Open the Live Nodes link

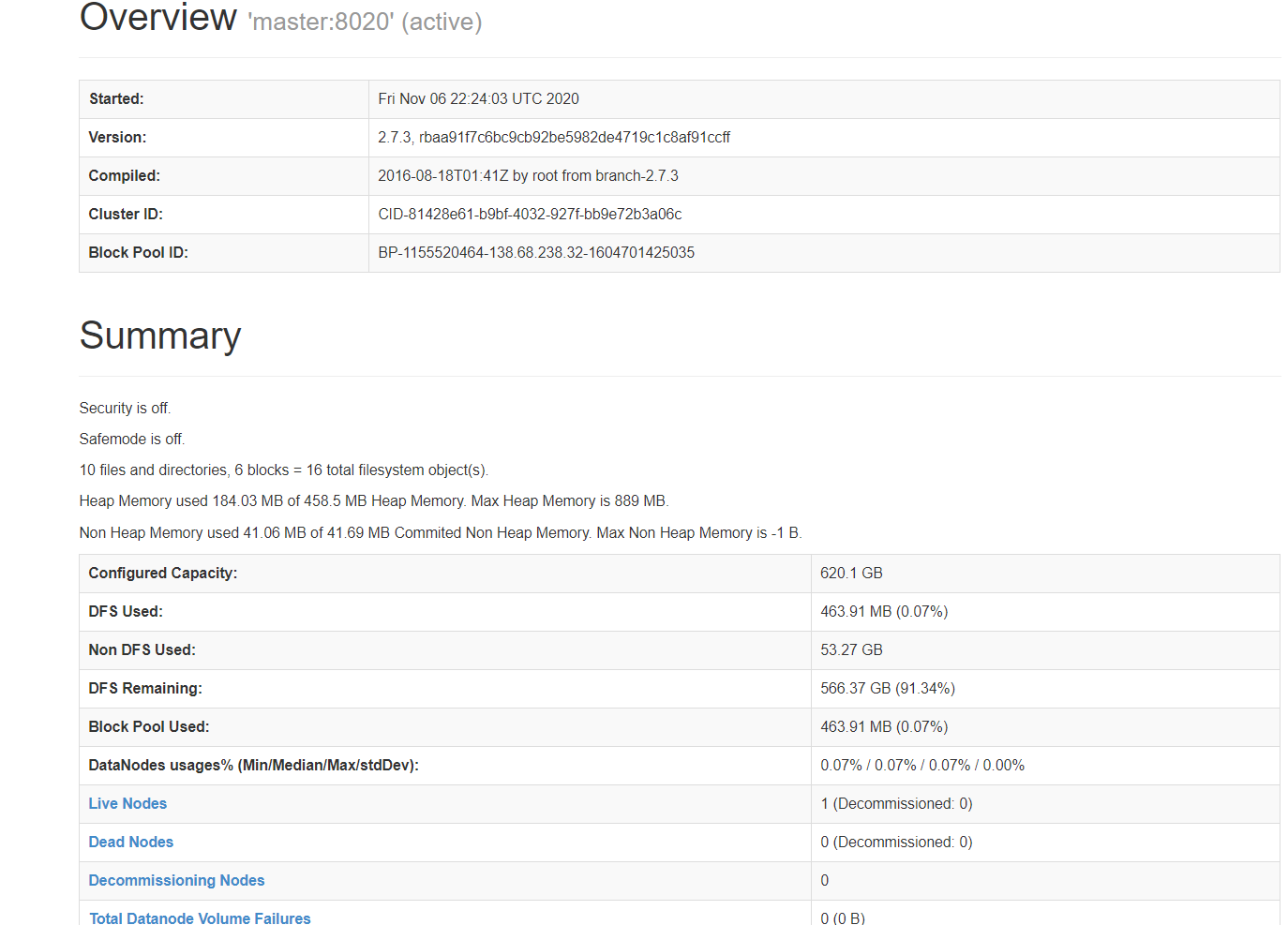[x=127, y=803]
